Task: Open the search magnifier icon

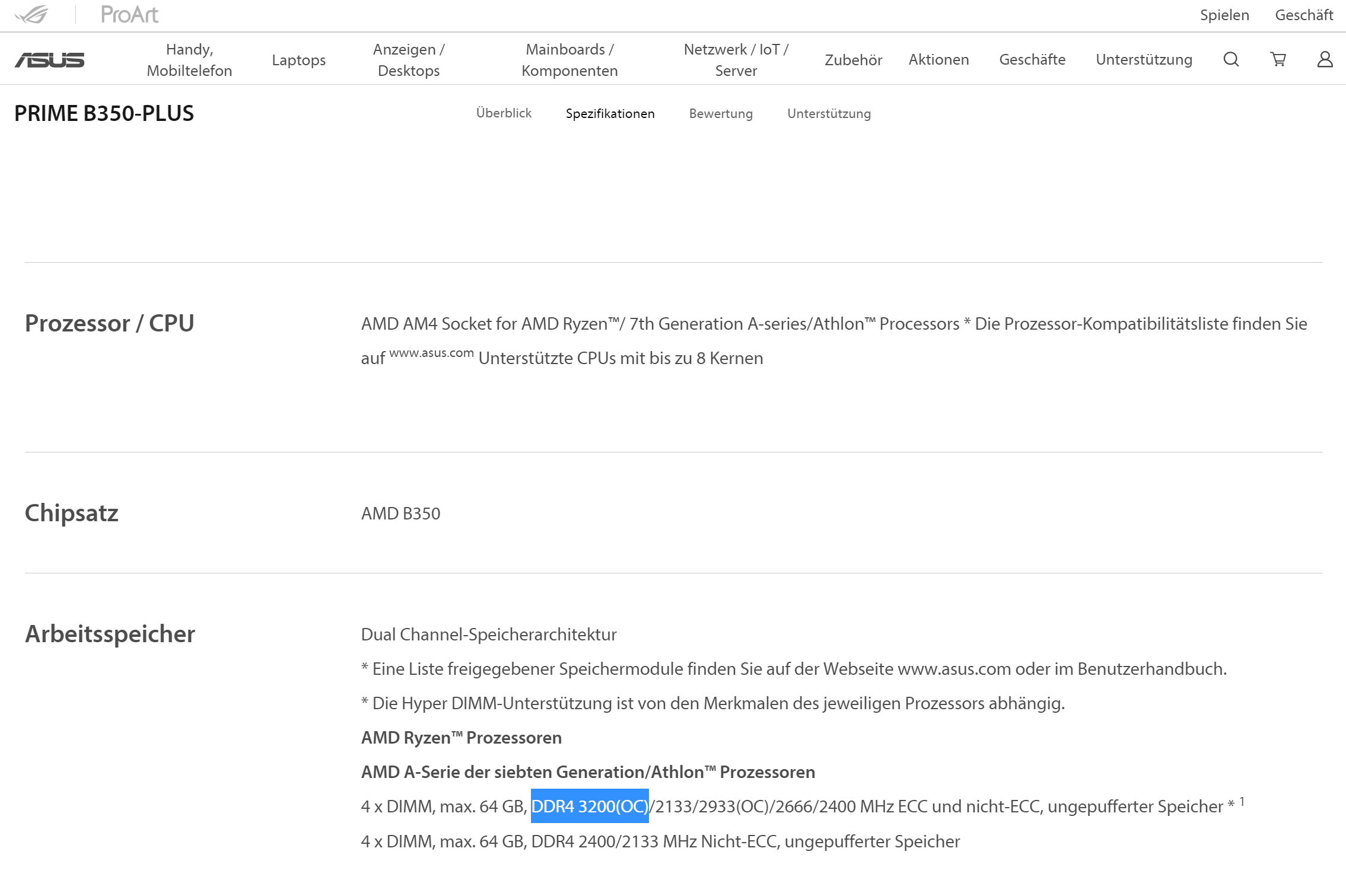Action: (x=1231, y=59)
